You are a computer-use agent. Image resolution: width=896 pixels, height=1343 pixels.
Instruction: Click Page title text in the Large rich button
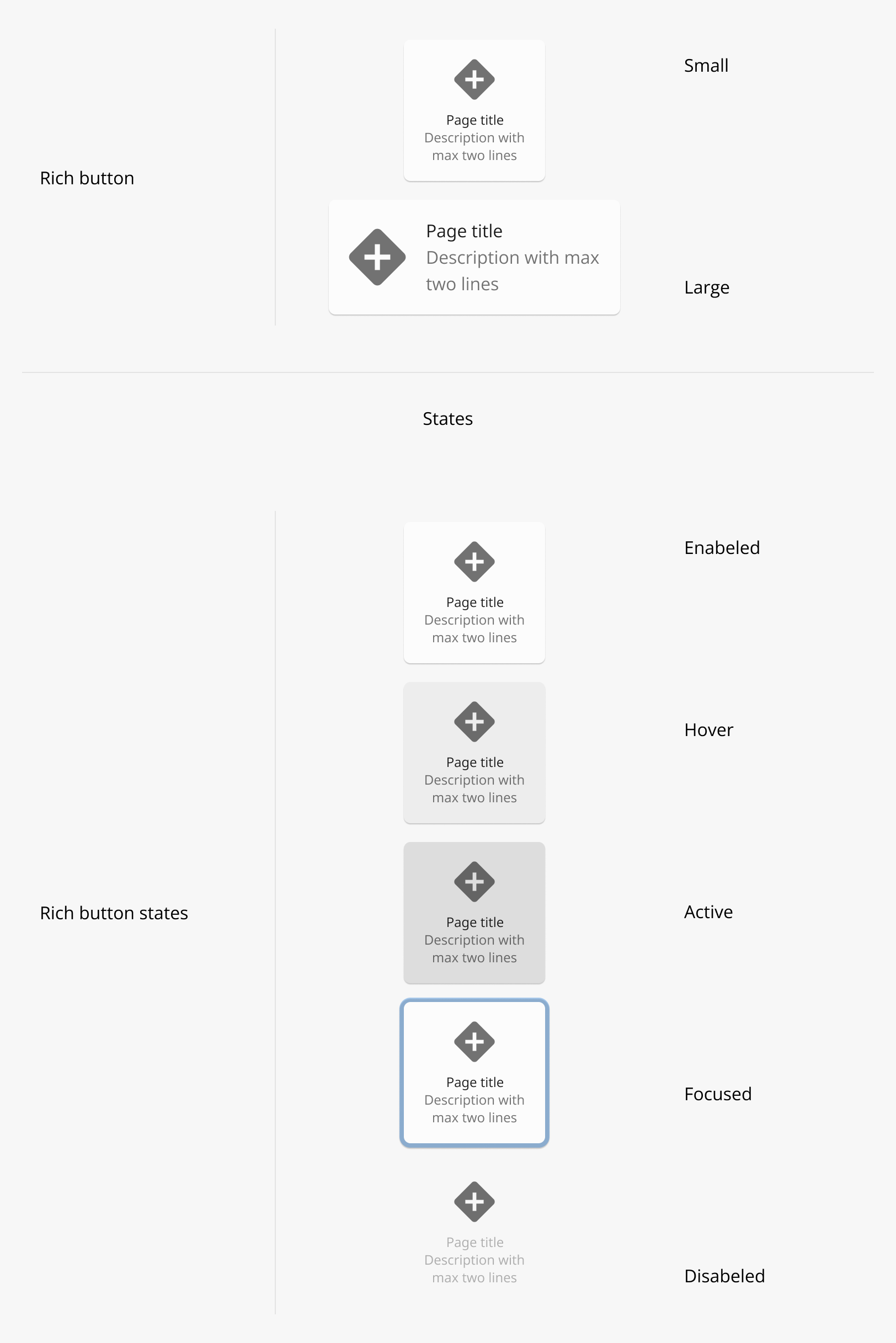click(464, 231)
